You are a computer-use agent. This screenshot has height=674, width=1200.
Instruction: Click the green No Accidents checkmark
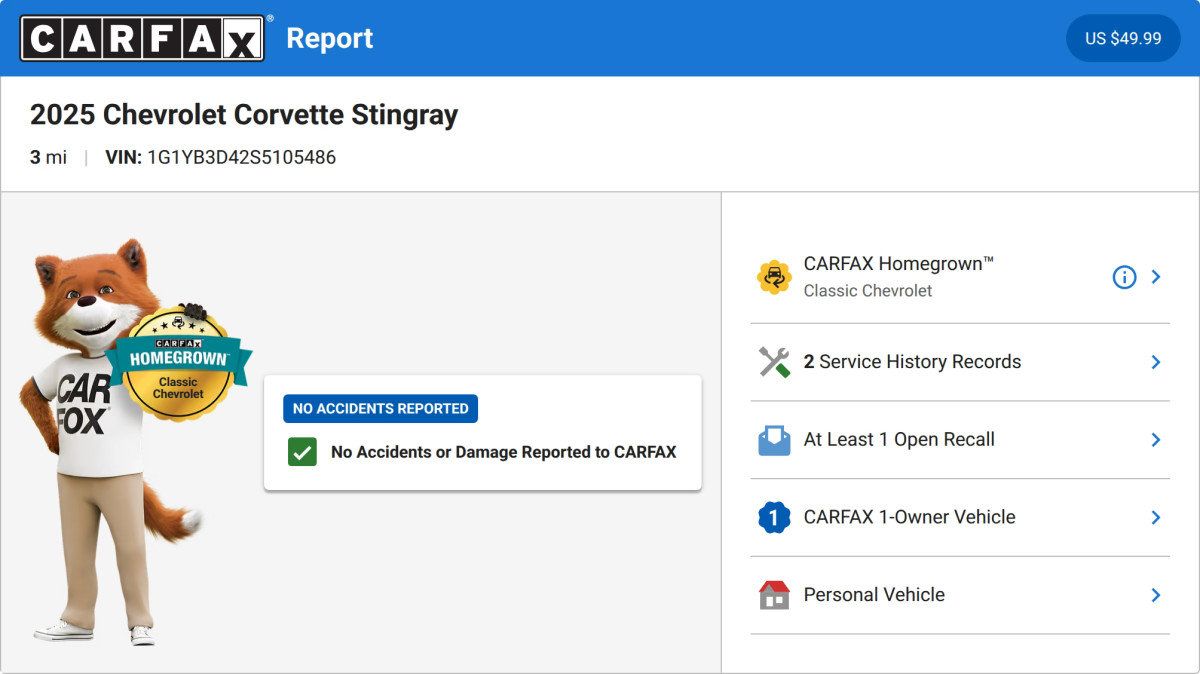pos(302,452)
